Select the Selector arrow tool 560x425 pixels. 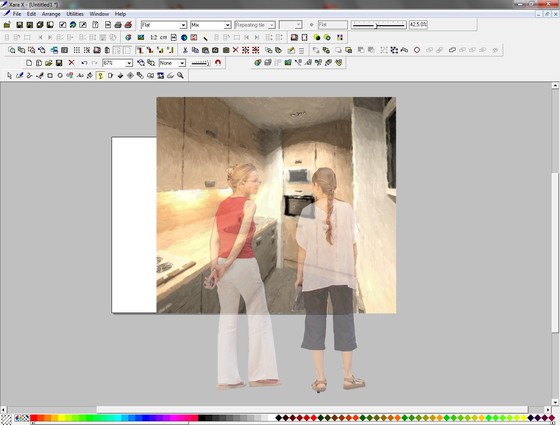pyautogui.click(x=9, y=76)
